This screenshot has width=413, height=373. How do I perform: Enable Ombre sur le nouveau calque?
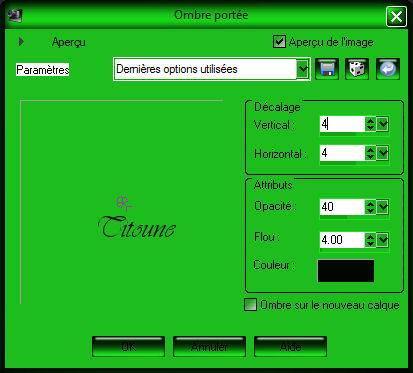click(251, 304)
